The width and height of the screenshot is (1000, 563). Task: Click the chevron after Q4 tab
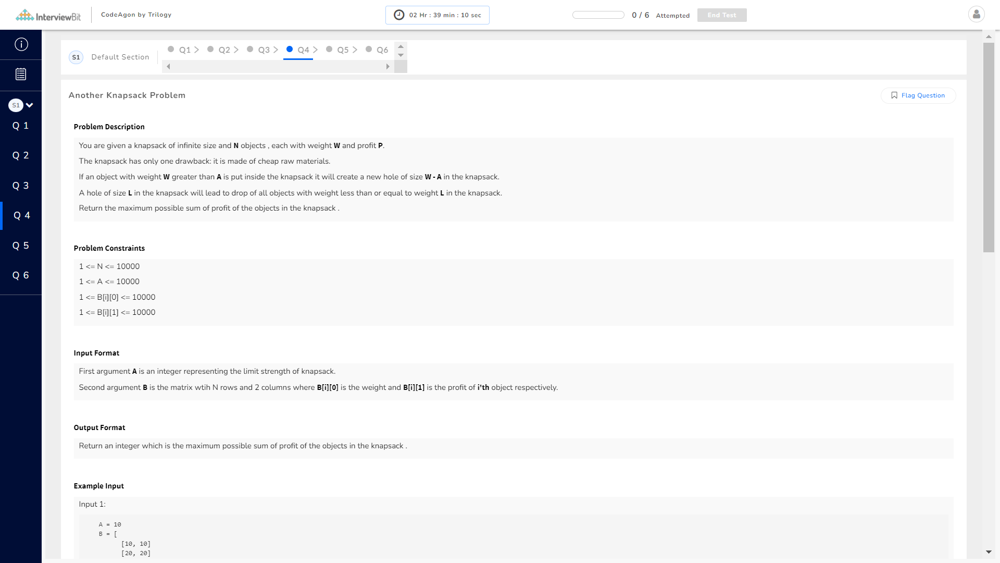tap(315, 50)
